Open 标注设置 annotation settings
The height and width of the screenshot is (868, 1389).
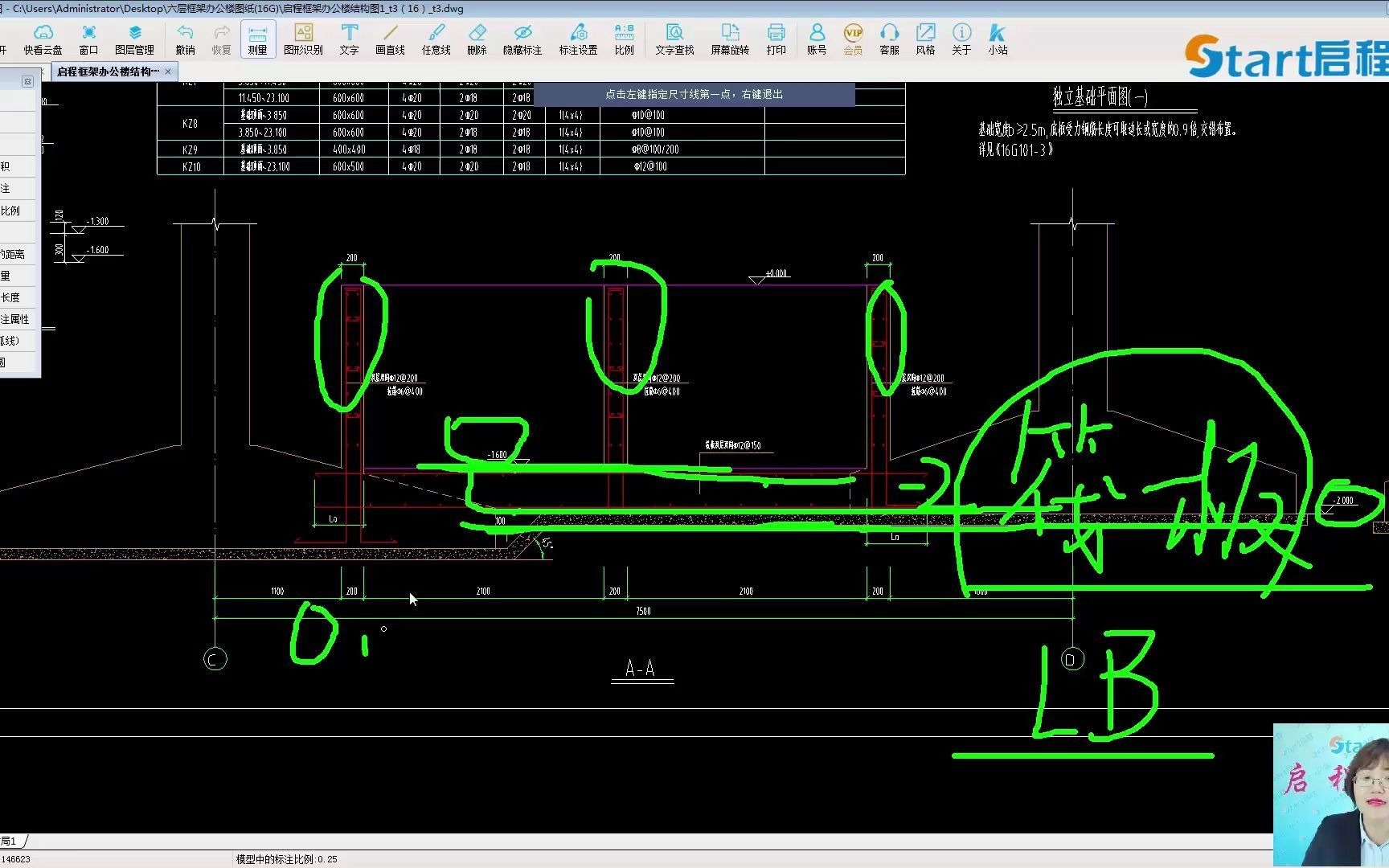578,39
